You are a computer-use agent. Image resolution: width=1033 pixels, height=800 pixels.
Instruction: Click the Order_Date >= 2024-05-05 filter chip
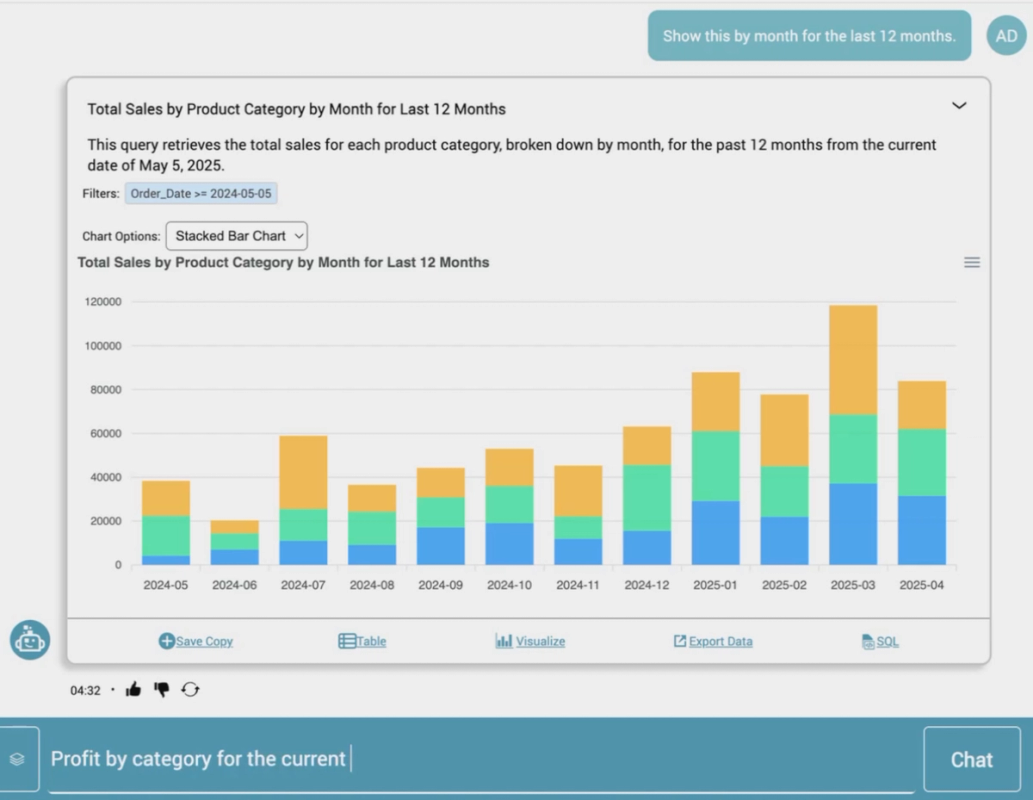201,193
